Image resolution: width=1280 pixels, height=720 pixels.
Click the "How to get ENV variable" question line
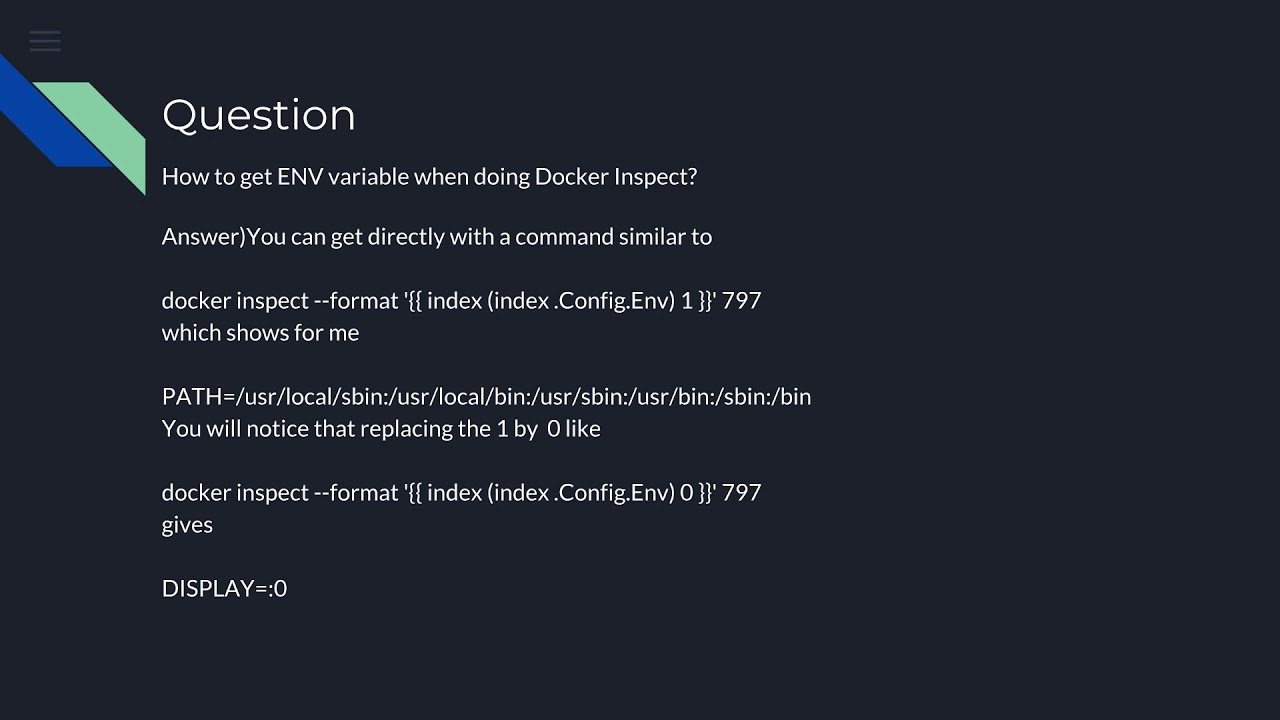click(x=429, y=177)
